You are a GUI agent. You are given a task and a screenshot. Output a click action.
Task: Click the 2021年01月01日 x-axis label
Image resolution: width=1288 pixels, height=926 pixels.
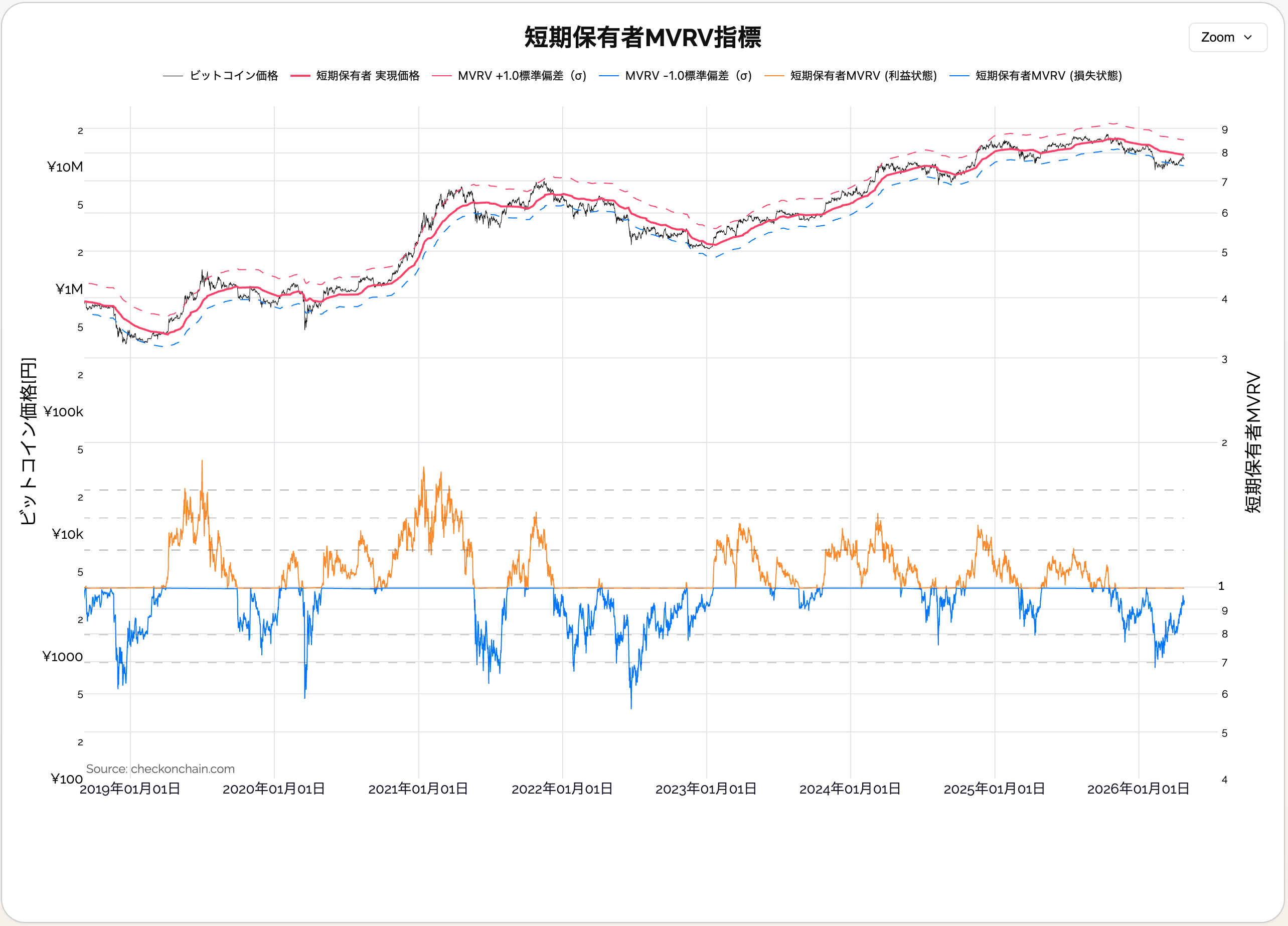tap(418, 789)
